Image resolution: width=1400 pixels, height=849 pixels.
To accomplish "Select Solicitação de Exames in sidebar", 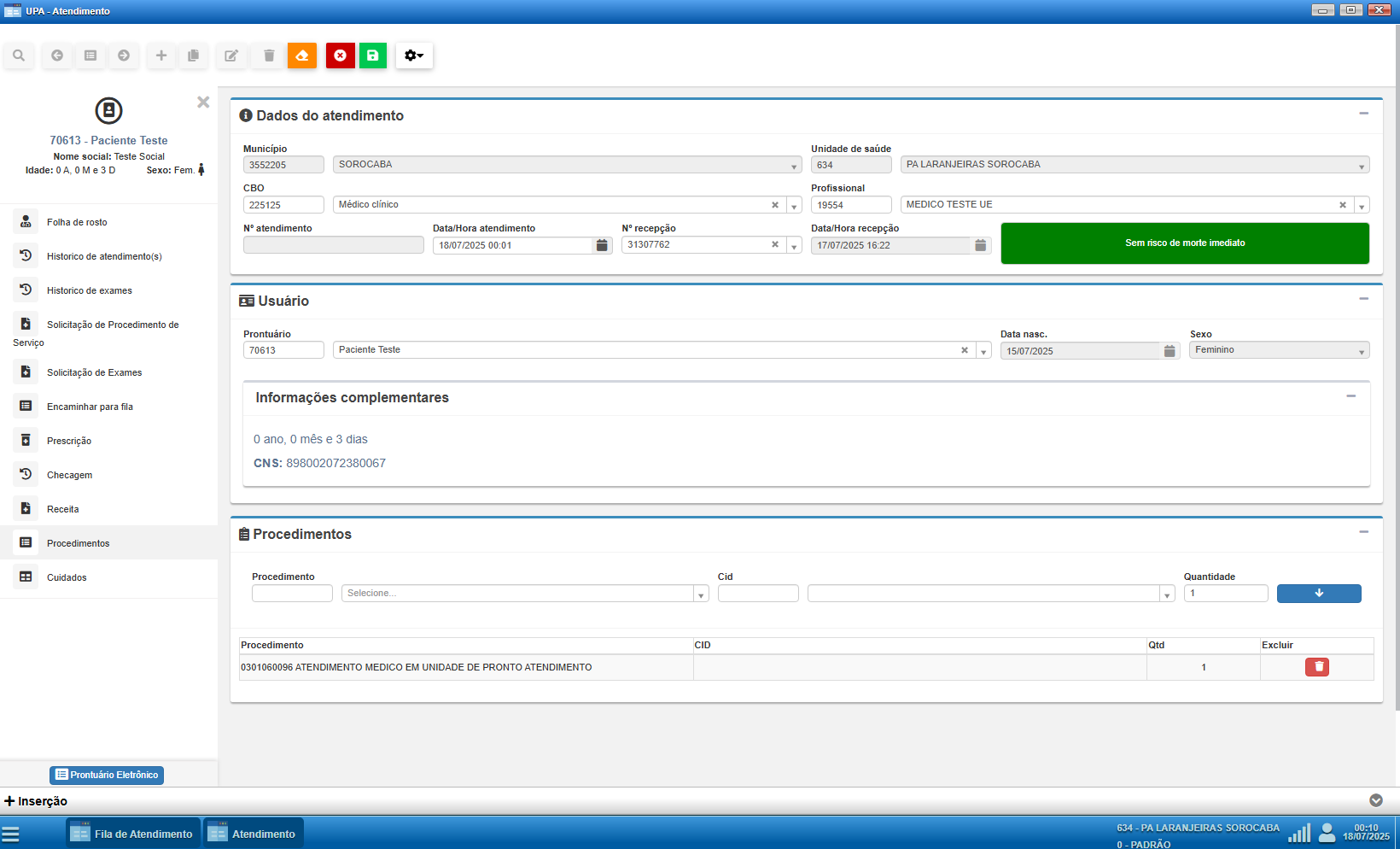I will [94, 372].
